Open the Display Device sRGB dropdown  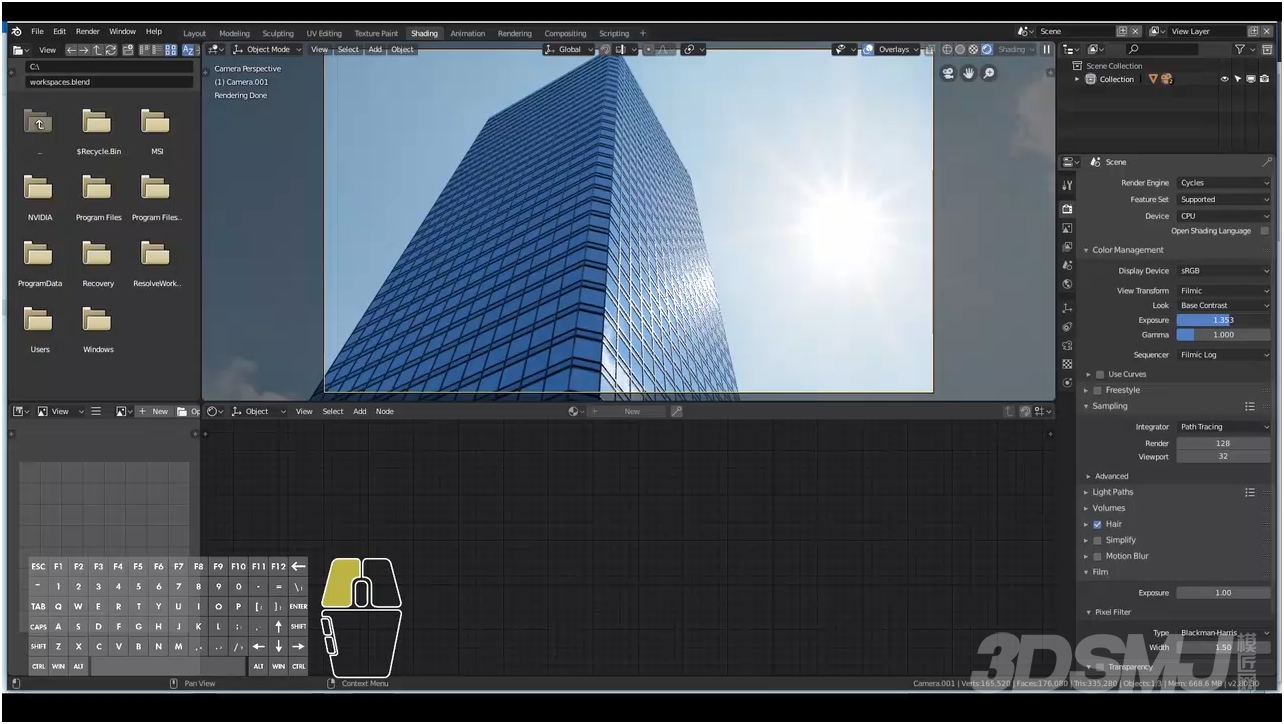1223,271
